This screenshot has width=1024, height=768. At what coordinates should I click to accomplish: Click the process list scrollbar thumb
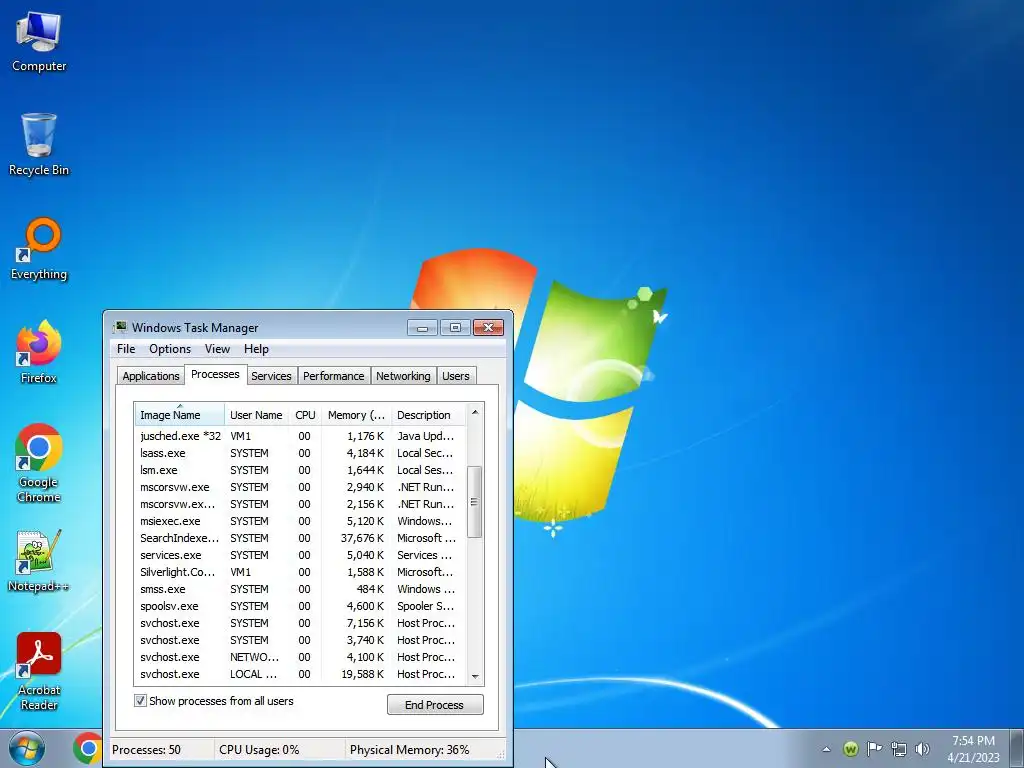click(475, 502)
